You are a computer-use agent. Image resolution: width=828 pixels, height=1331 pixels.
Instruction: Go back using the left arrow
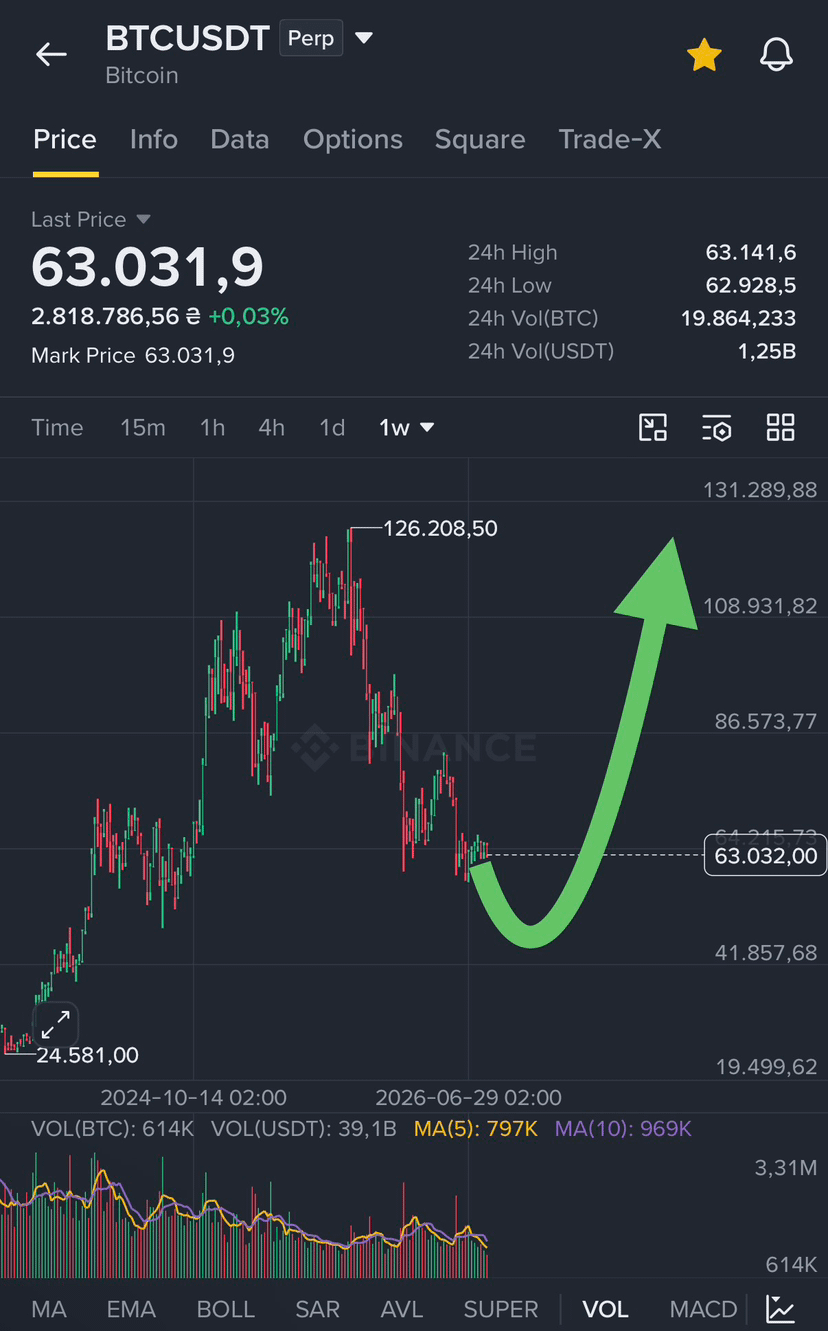(51, 54)
